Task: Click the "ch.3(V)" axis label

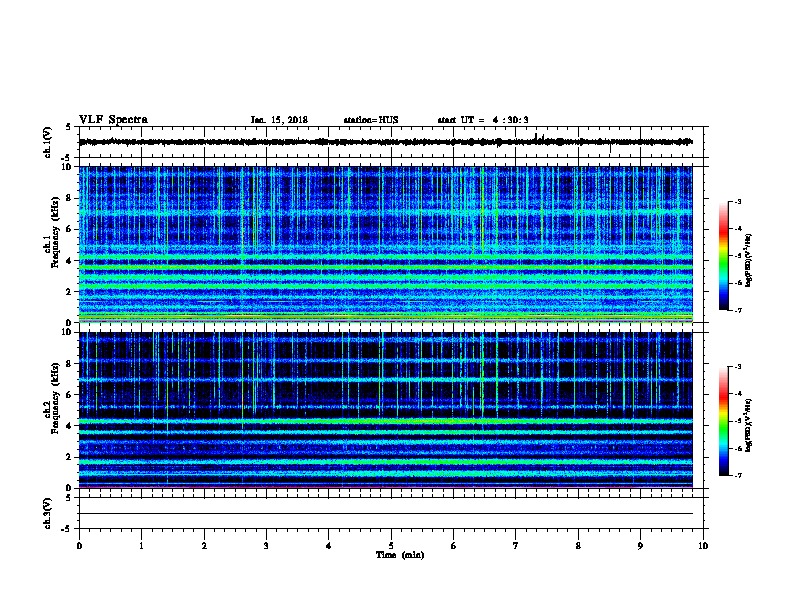Action: (x=47, y=513)
